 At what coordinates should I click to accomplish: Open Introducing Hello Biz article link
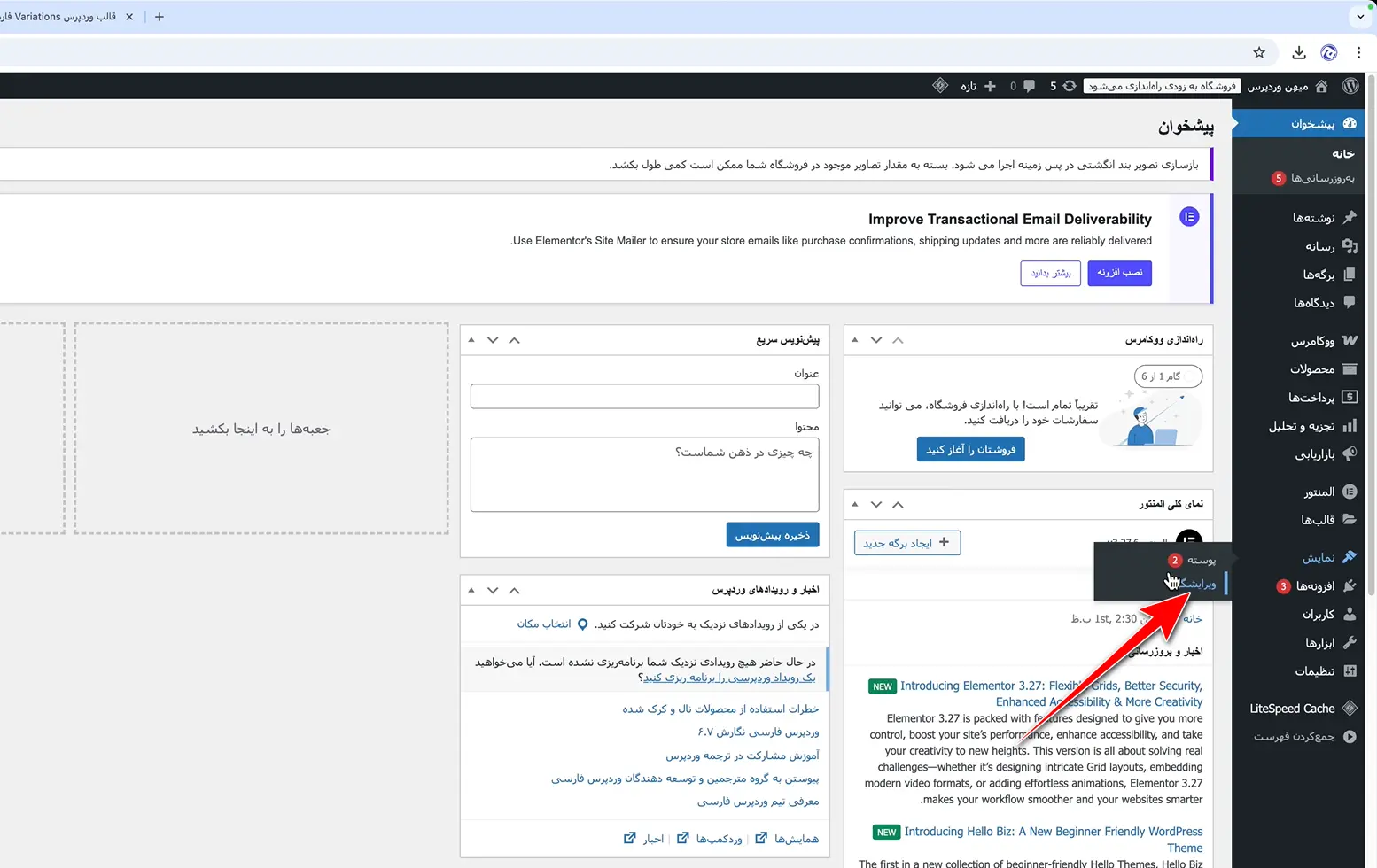1054,840
